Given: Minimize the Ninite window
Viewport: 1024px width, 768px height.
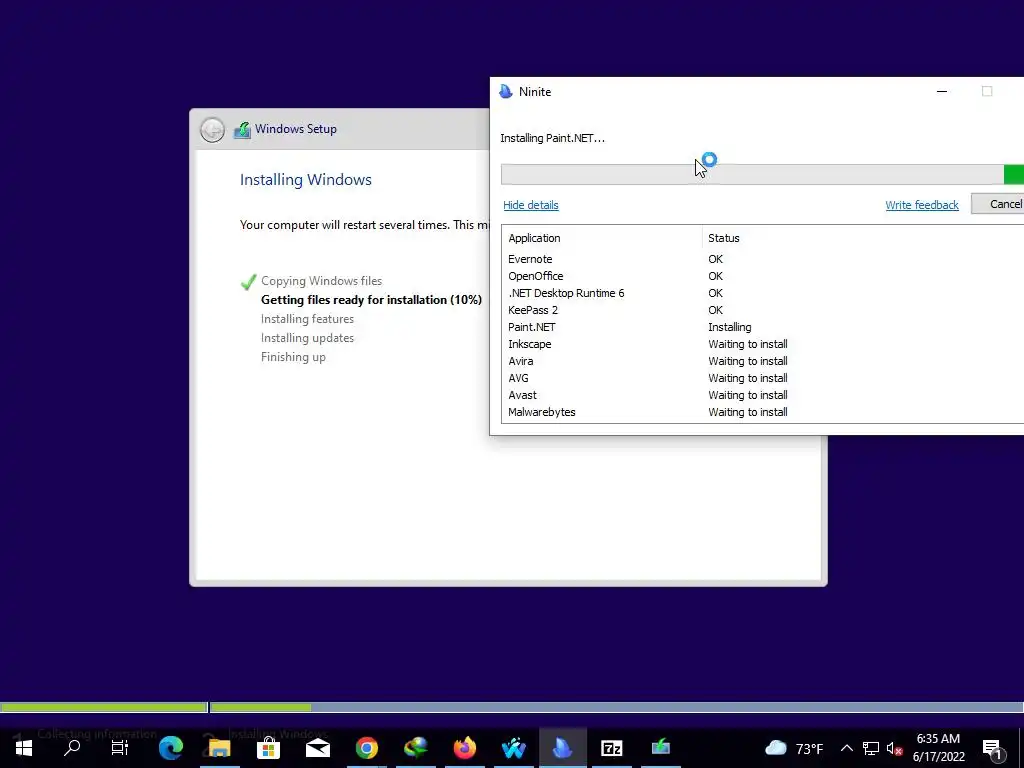Looking at the screenshot, I should pos(942,91).
